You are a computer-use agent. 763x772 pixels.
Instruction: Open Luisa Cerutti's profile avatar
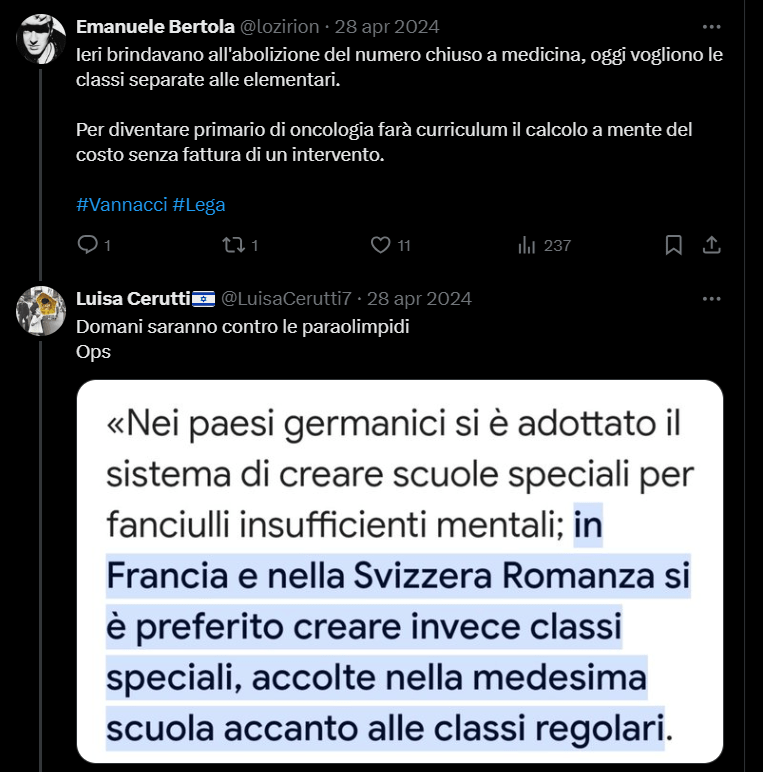click(x=41, y=311)
